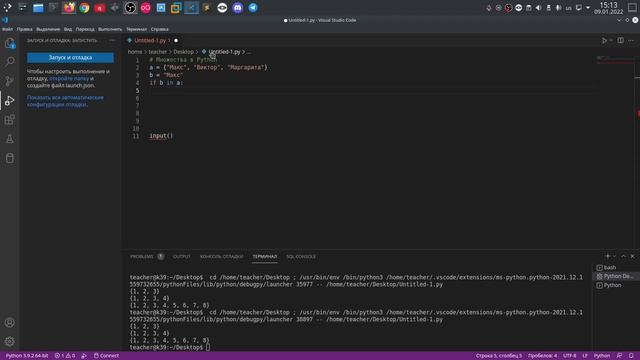The height and width of the screenshot is (360, 640).
Task: Select the Untitled-1.py editor tab
Action: [150, 40]
